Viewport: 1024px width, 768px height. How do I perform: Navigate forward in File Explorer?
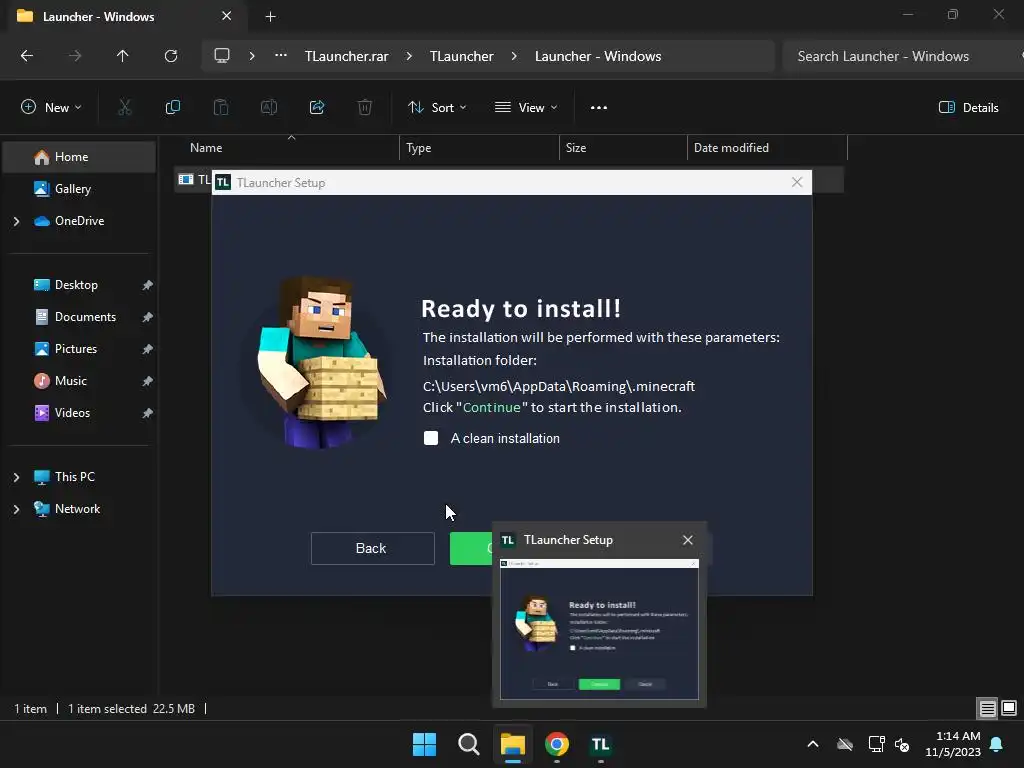75,56
